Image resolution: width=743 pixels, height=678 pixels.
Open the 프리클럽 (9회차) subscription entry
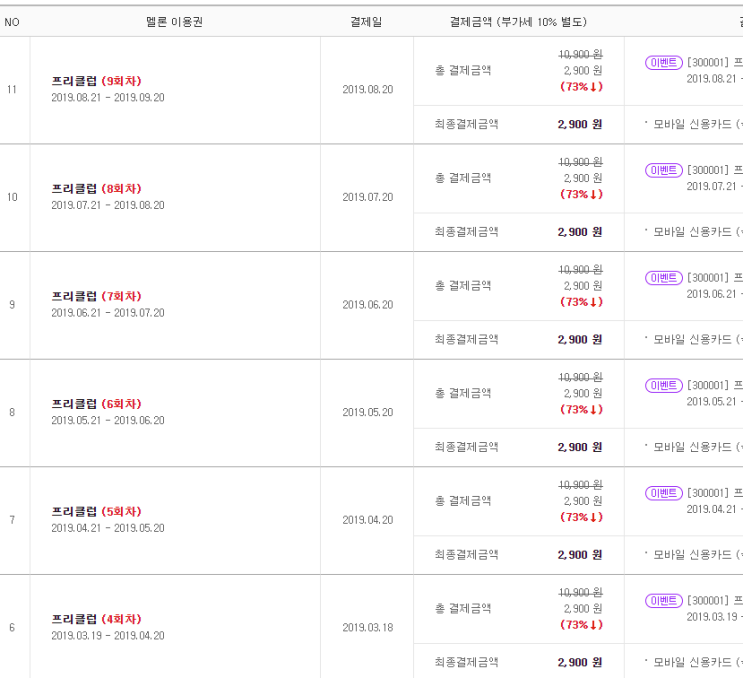click(96, 81)
